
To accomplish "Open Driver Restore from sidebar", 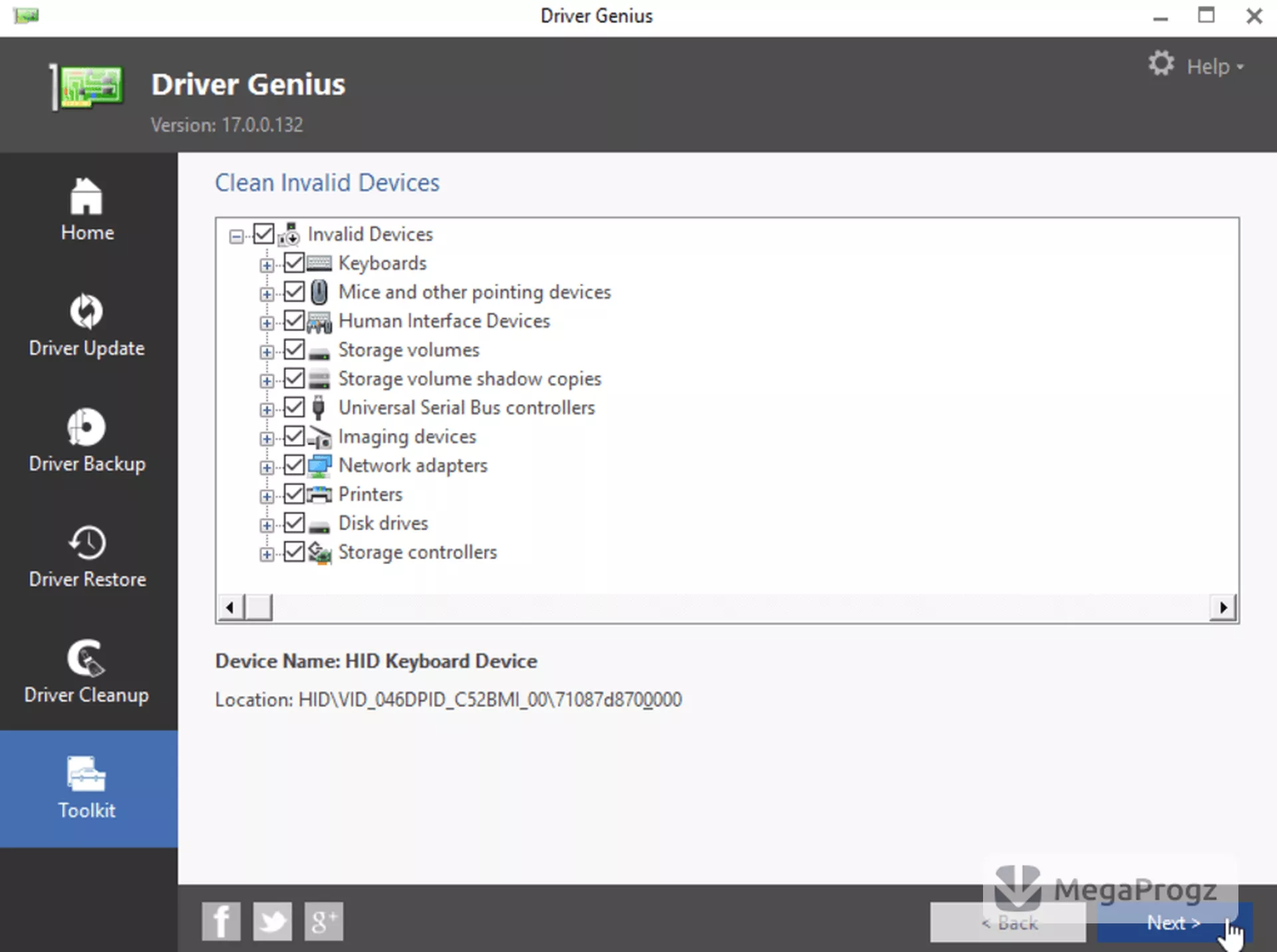I will pyautogui.click(x=86, y=556).
